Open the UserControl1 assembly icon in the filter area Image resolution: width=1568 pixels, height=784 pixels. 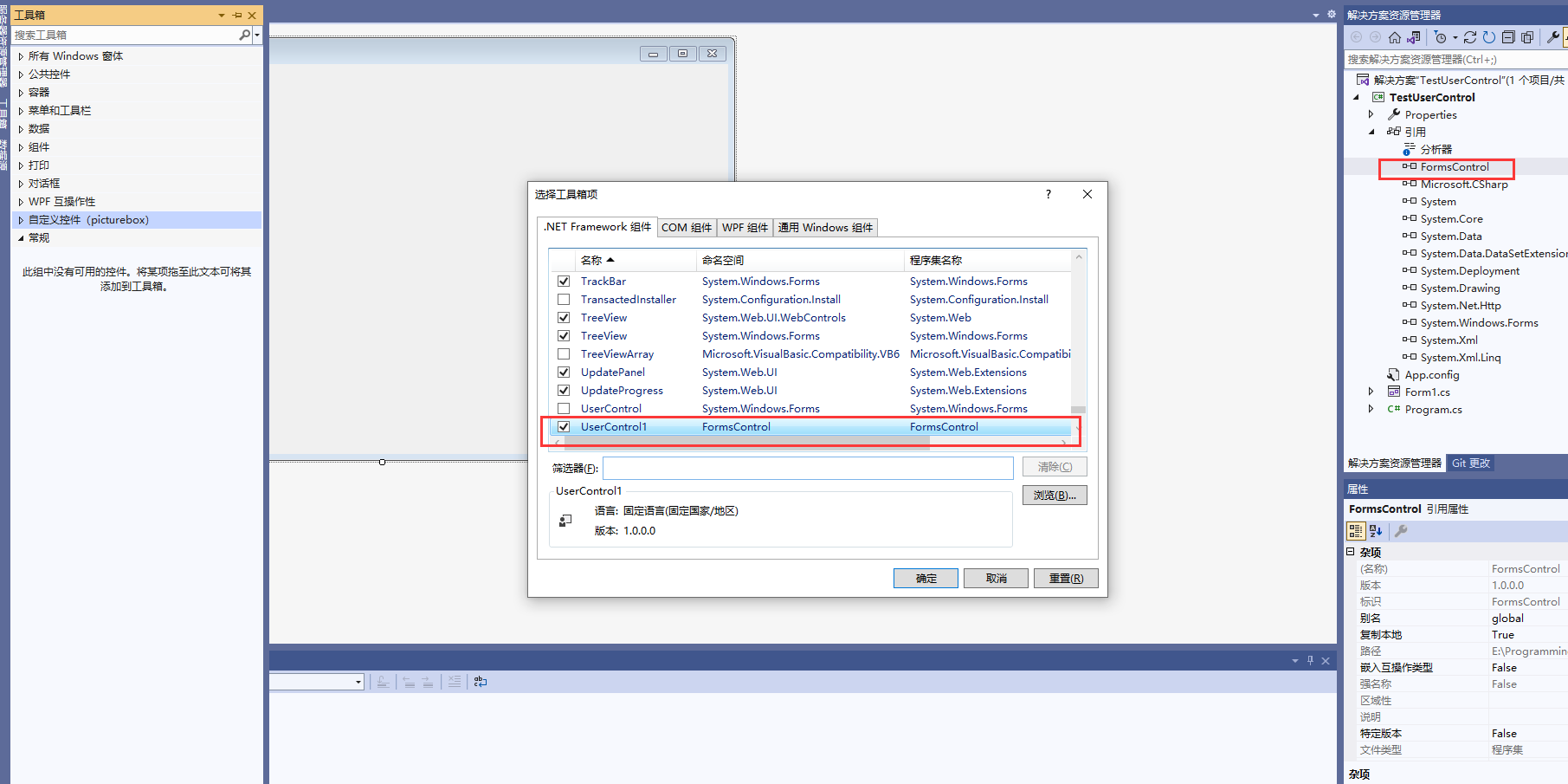tap(565, 518)
